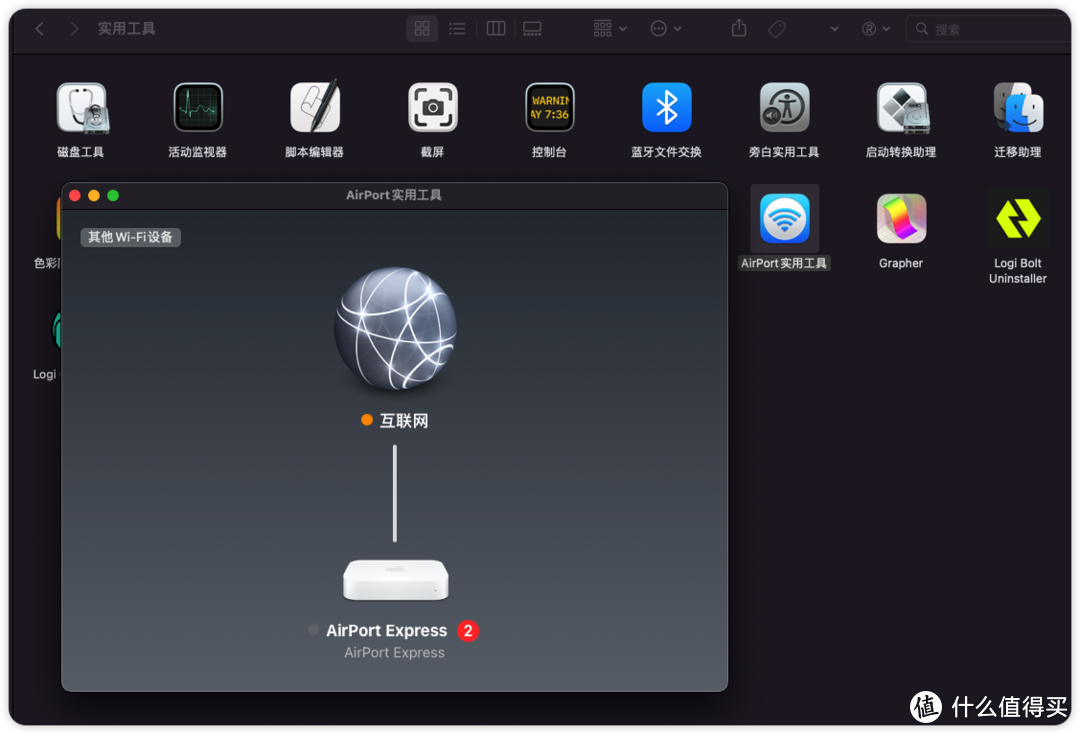
Task: Open the Finder action (ellipsis) menu
Action: [x=665, y=28]
